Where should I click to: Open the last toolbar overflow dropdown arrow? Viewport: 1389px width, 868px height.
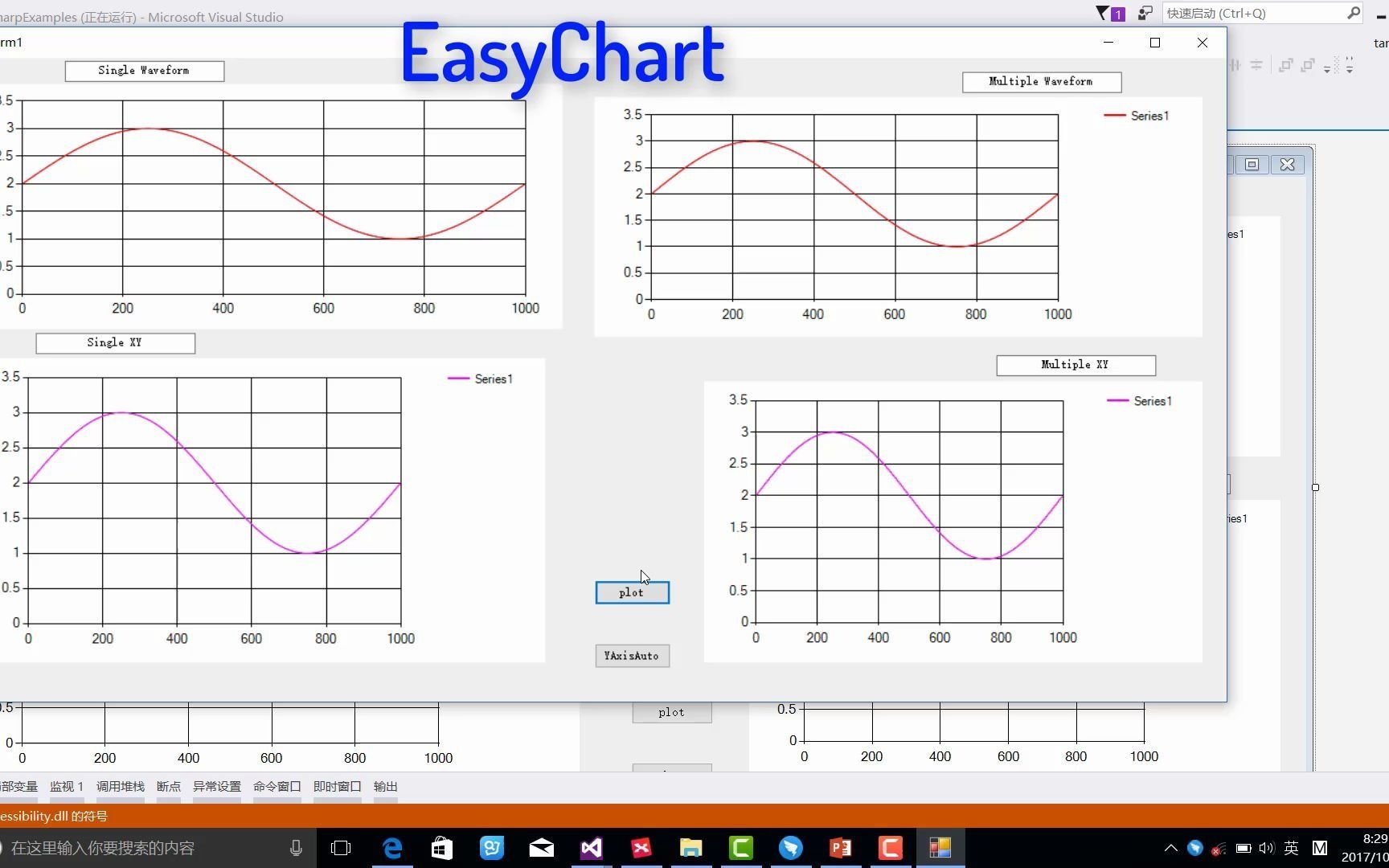point(1350,66)
